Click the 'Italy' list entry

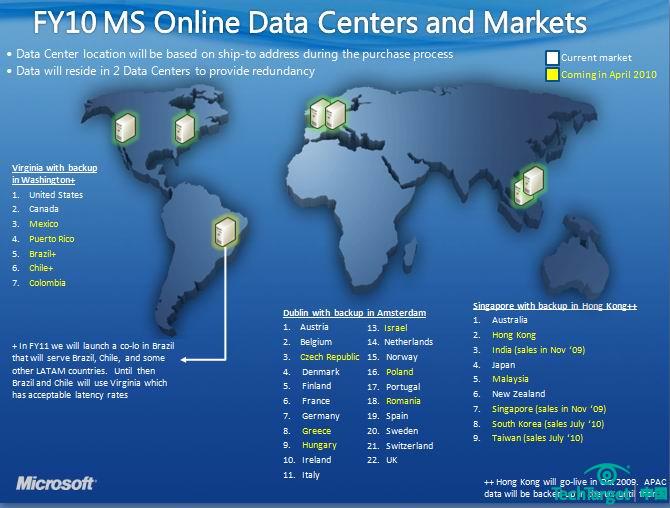311,475
